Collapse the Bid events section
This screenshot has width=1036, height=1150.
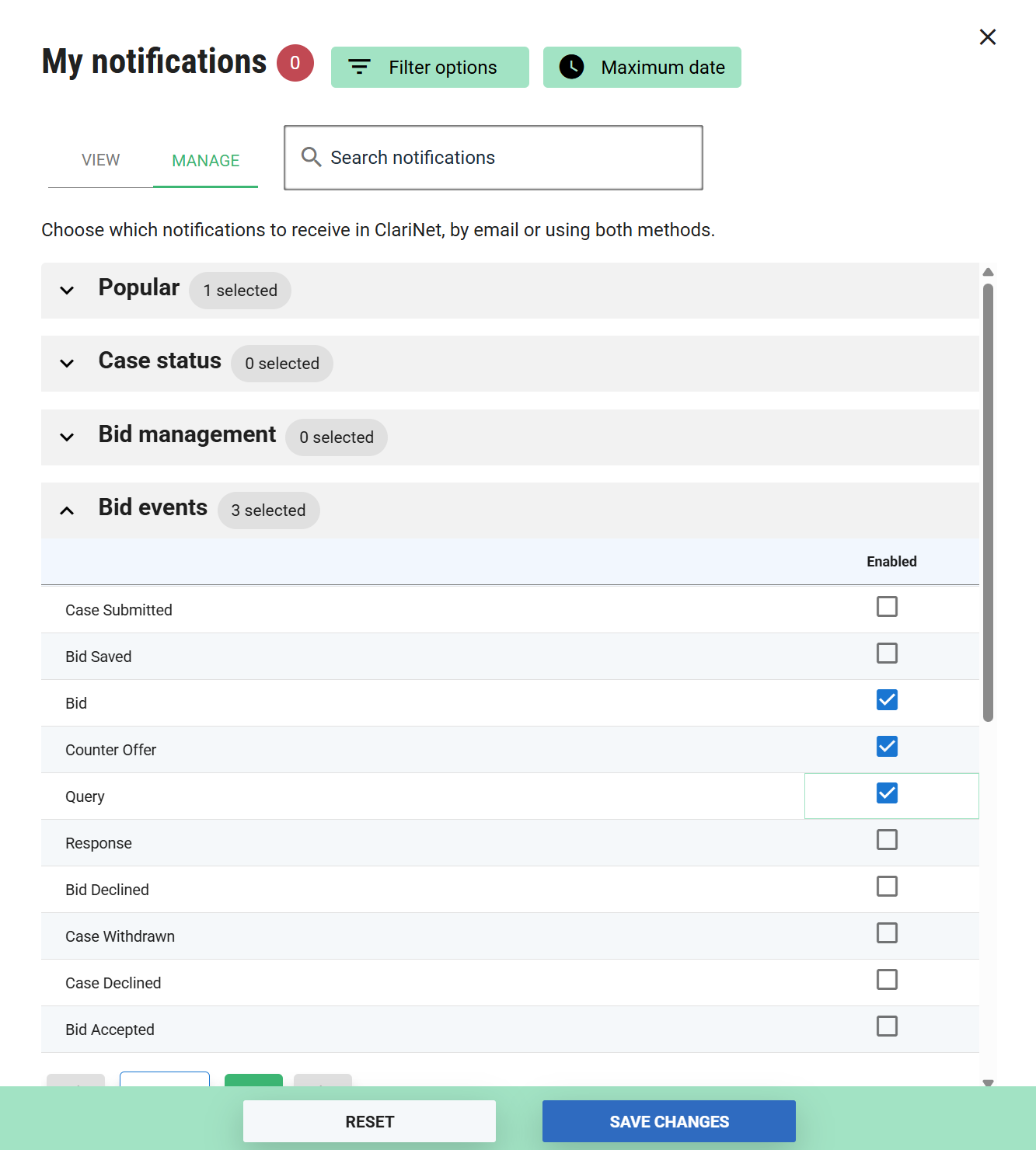68,511
